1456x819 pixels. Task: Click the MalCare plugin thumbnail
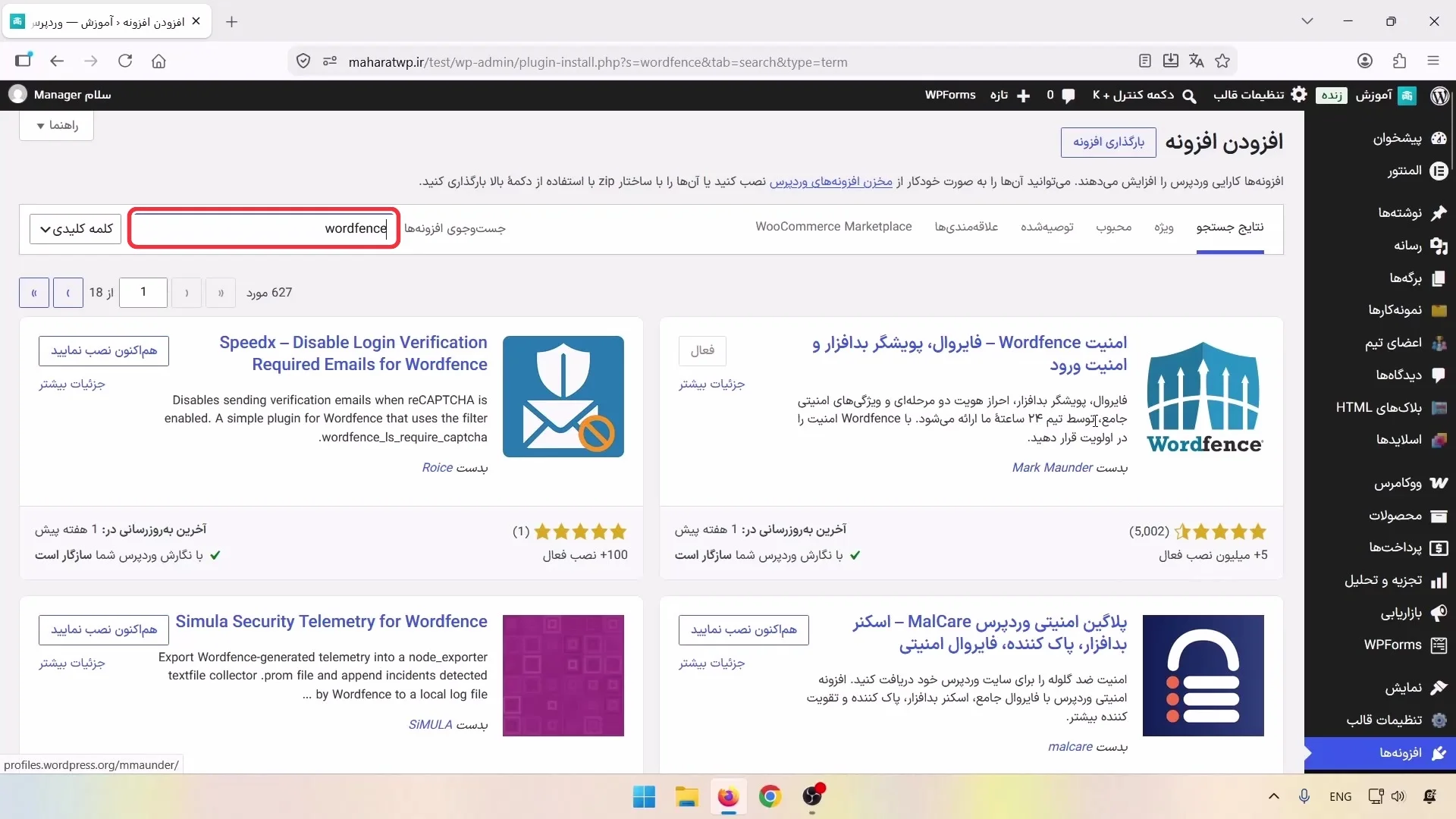1203,676
